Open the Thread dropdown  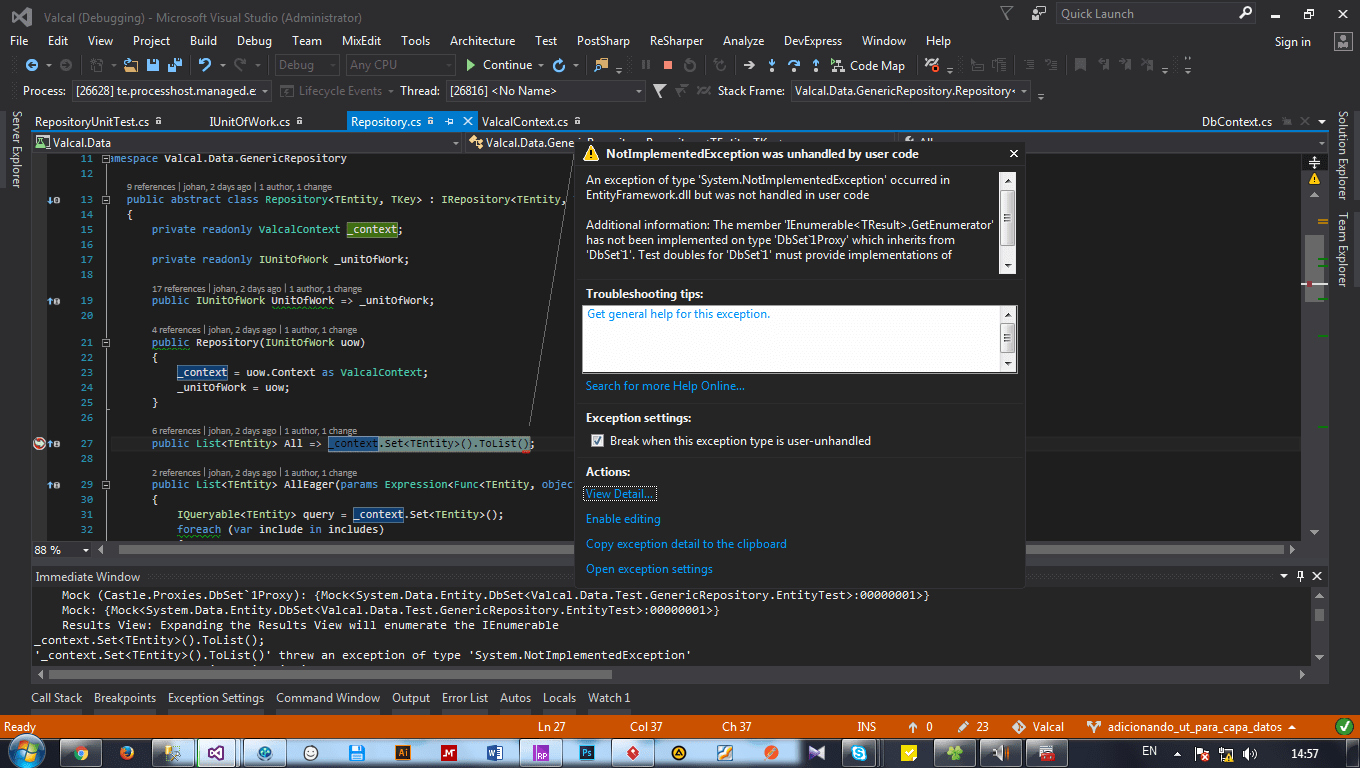click(x=546, y=91)
